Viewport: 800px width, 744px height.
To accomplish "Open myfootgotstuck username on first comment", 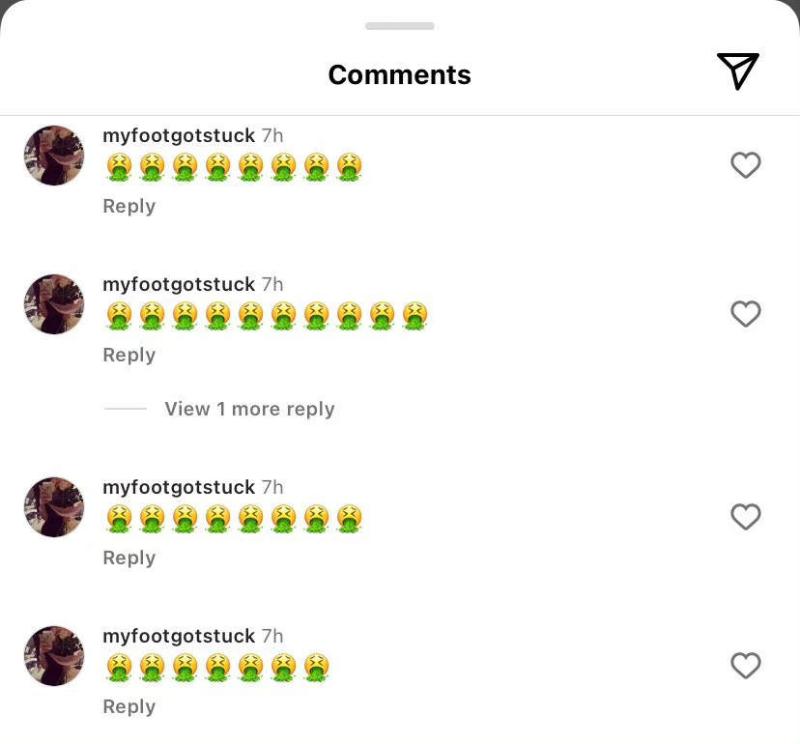I will tap(179, 135).
